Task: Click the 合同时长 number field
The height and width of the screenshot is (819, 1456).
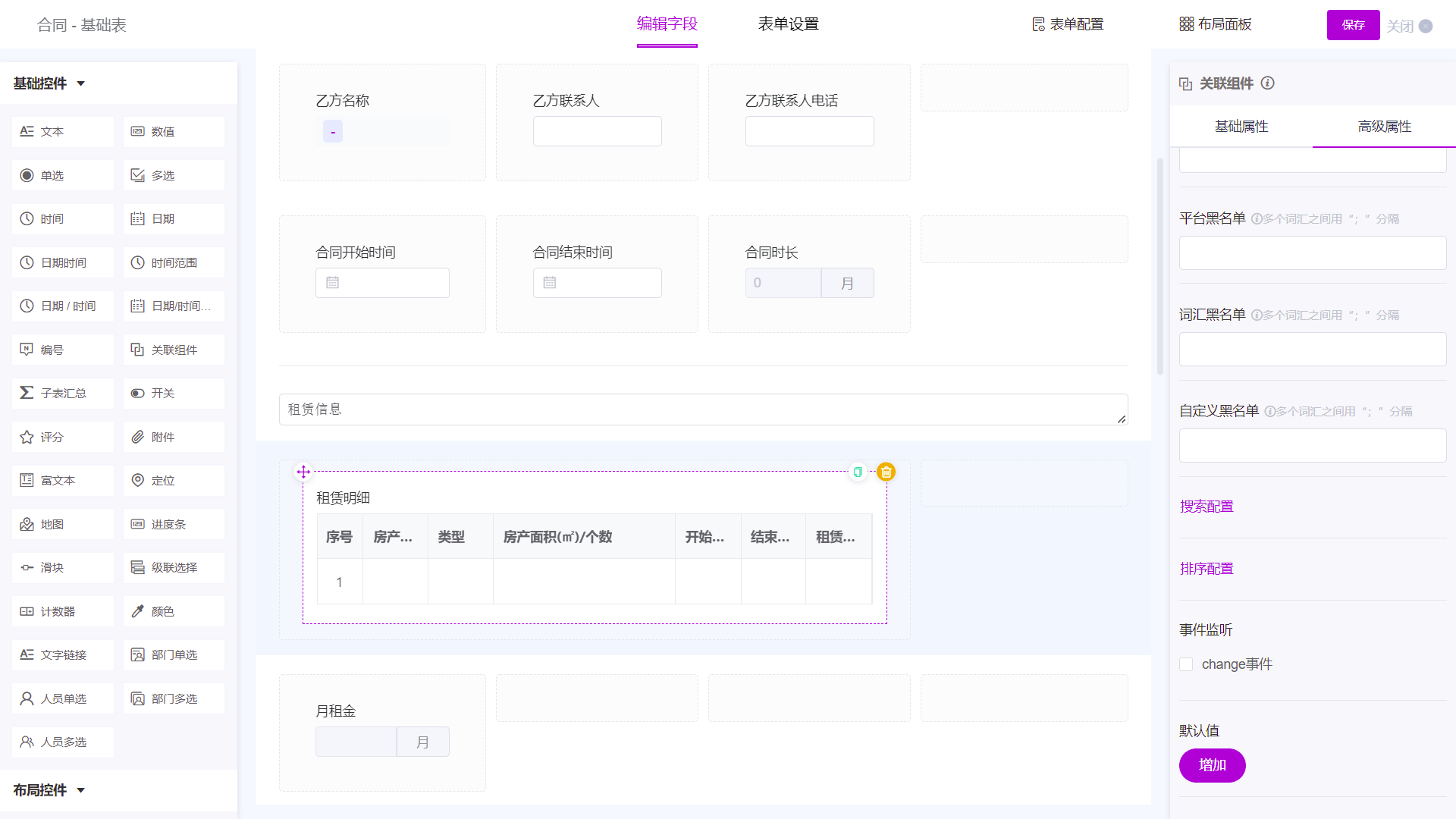Action: (x=783, y=283)
